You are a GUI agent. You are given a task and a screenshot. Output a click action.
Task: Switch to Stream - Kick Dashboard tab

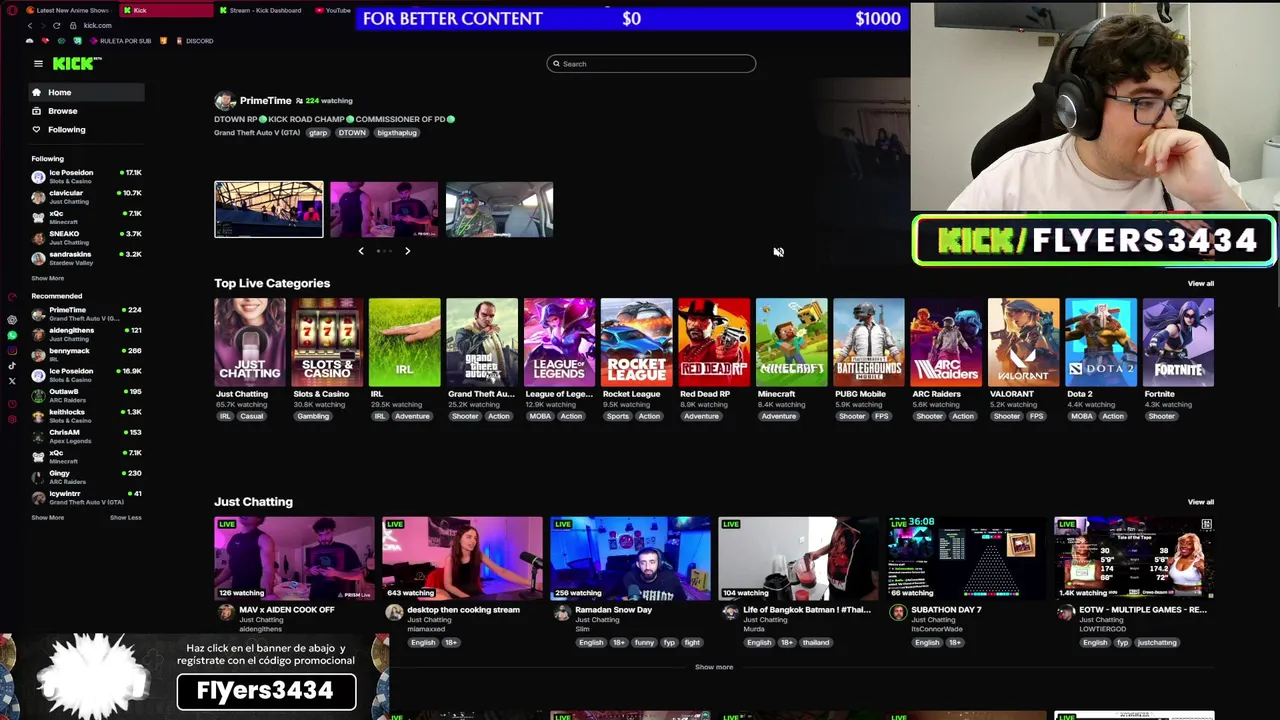point(262,10)
